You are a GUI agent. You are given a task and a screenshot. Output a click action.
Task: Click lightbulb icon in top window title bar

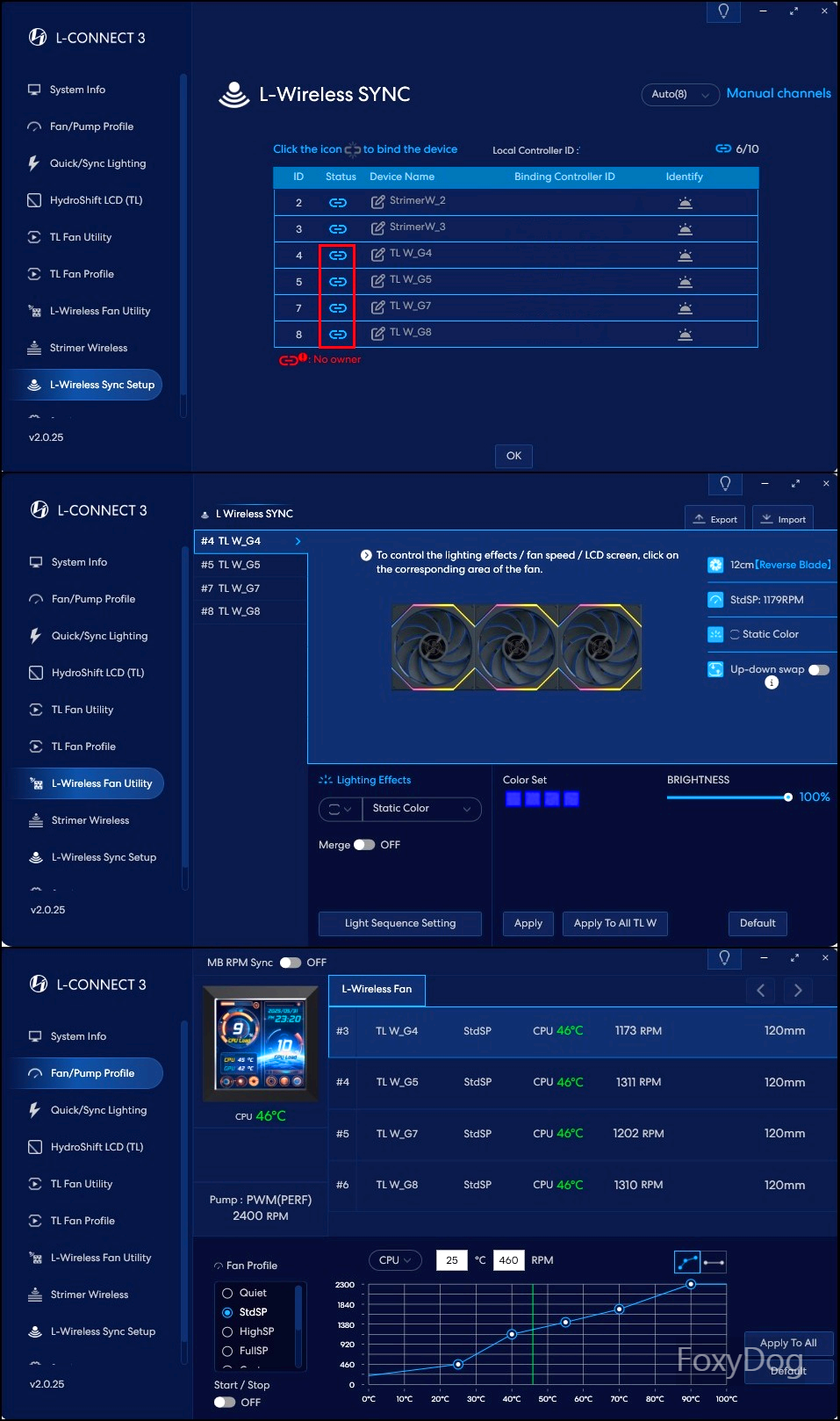pyautogui.click(x=723, y=11)
